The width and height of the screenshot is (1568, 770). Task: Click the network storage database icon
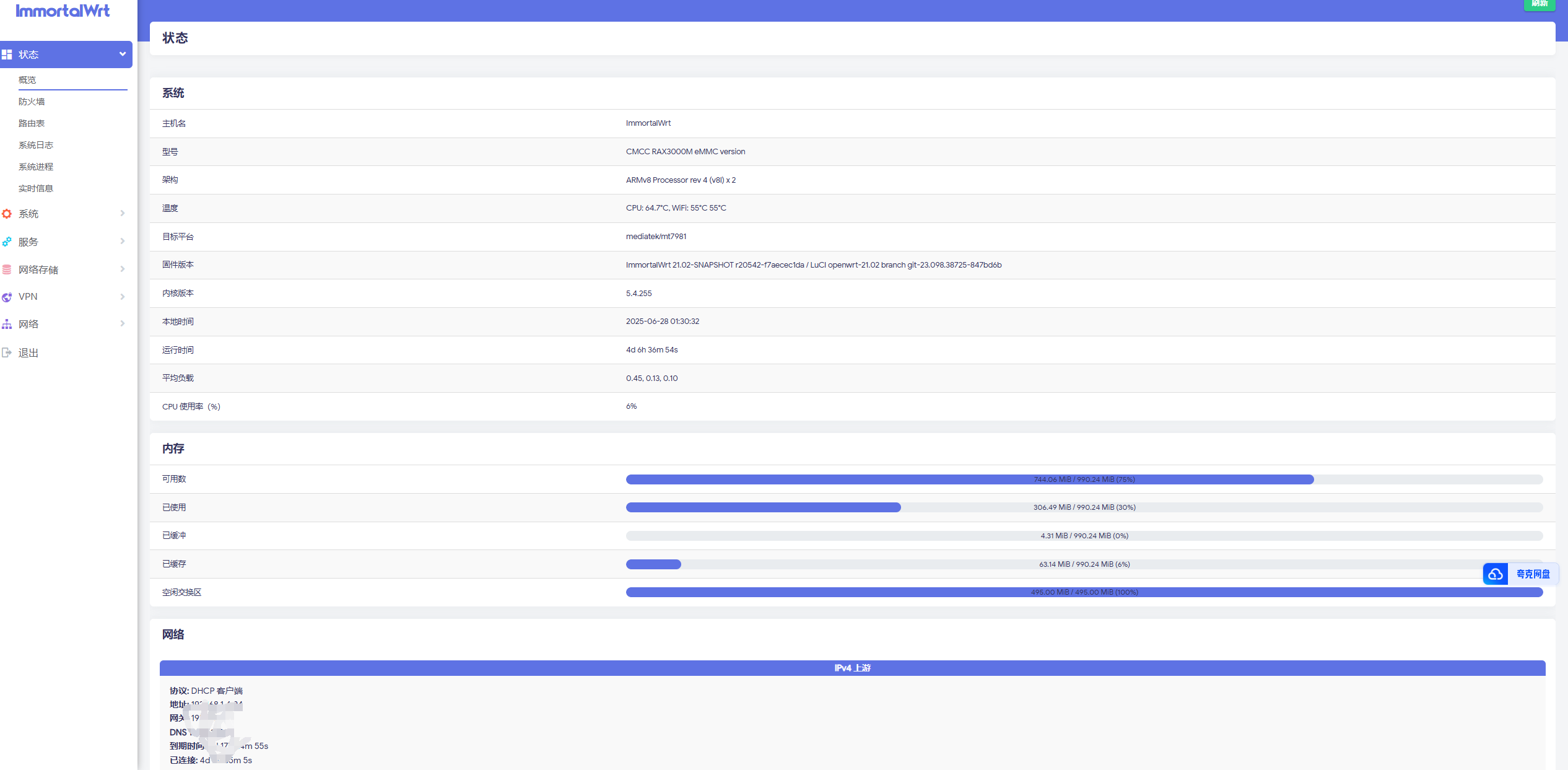(x=7, y=269)
